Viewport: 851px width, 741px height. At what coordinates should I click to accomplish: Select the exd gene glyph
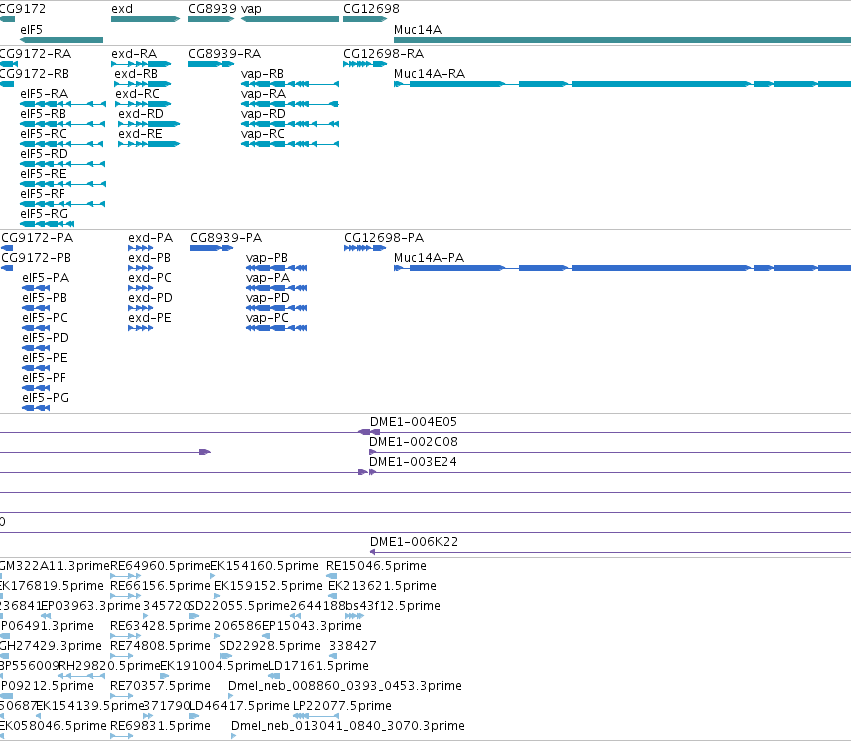(x=145, y=19)
